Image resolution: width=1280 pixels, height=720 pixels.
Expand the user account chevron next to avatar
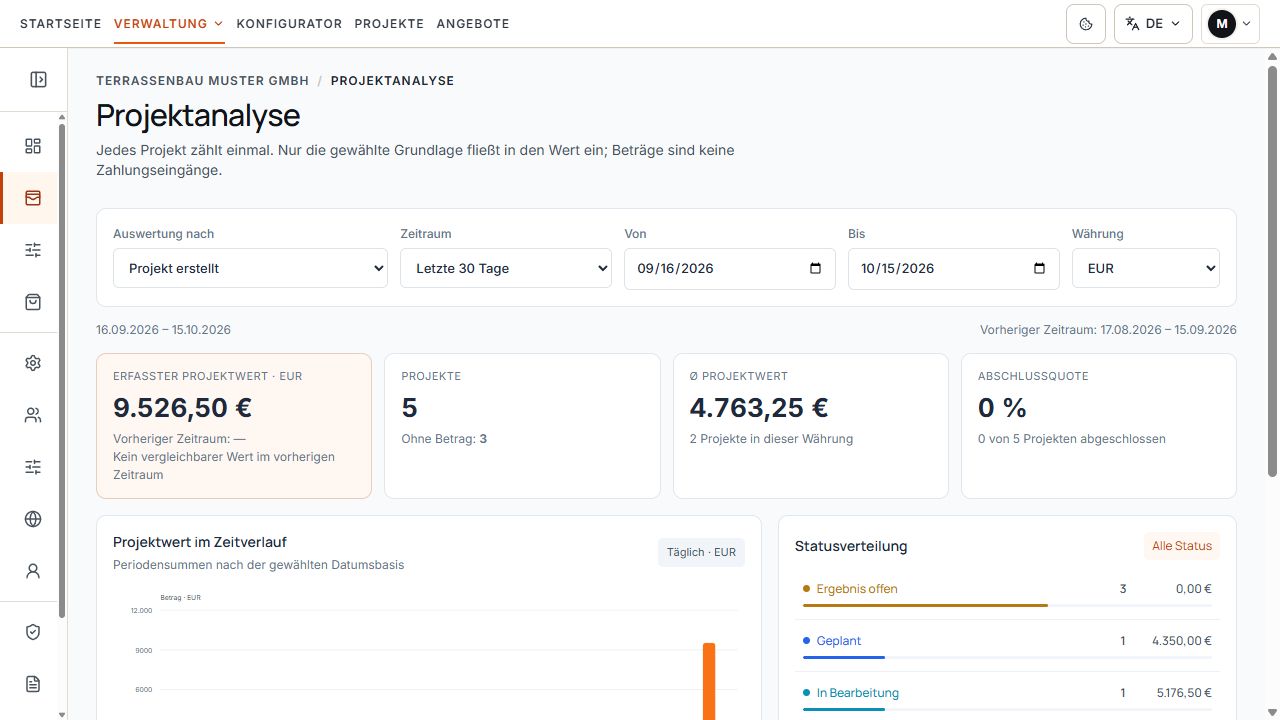click(x=1246, y=24)
